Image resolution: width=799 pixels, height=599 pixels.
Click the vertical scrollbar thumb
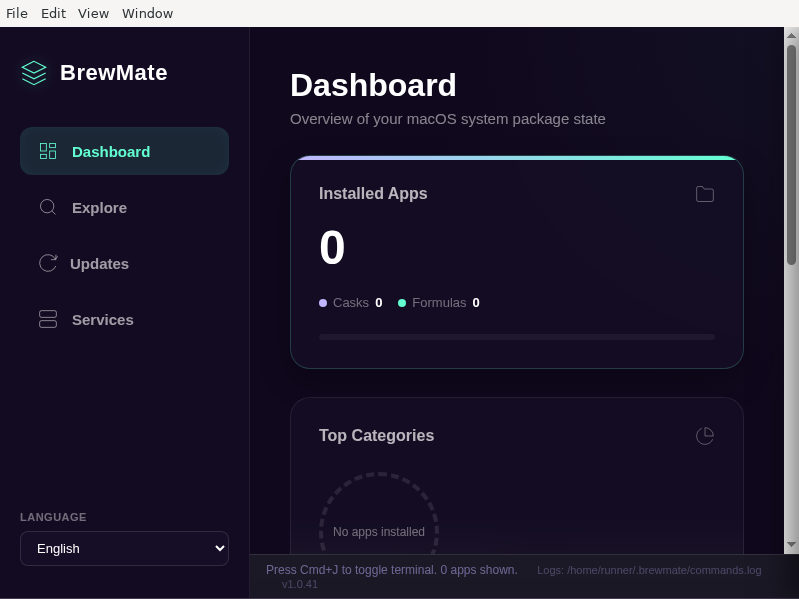click(791, 155)
